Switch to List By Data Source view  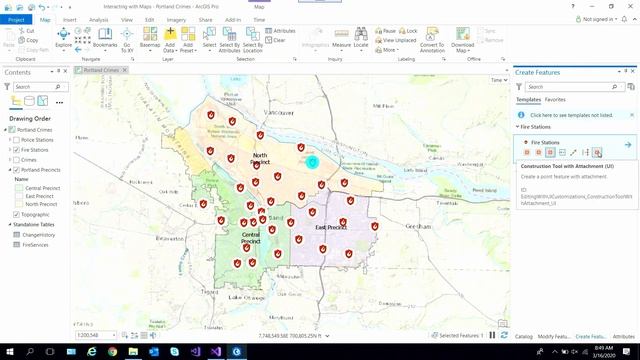click(x=29, y=100)
